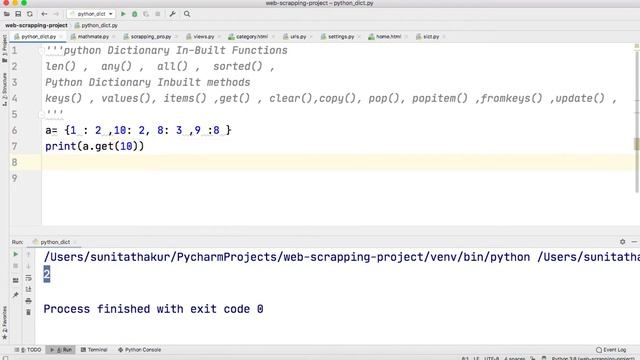640x360 pixels.
Task: Rerun python_dict with Run panel play icon
Action: coord(16,254)
